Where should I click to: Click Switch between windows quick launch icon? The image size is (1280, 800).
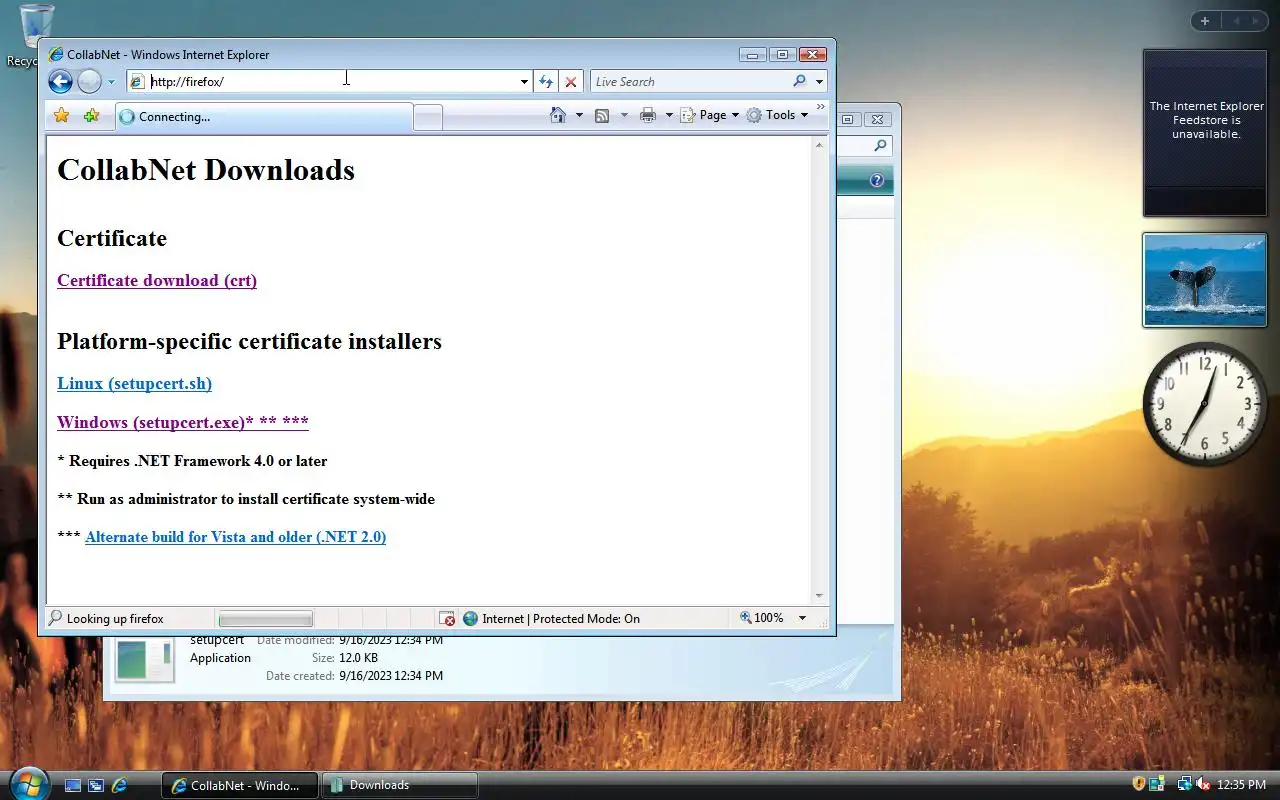[96, 785]
